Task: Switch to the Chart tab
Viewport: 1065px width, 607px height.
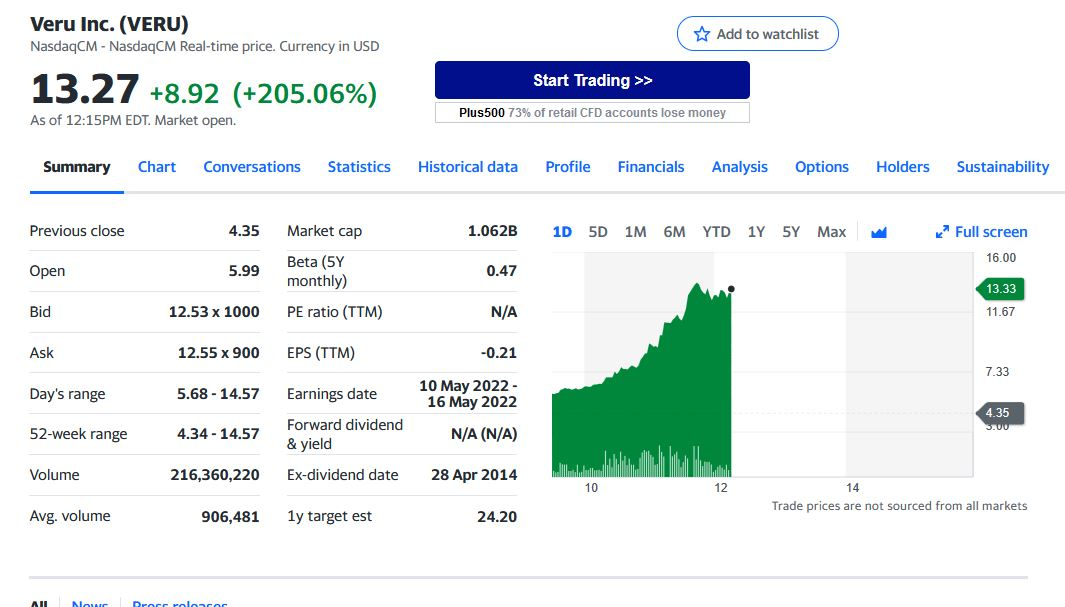Action: coord(157,167)
